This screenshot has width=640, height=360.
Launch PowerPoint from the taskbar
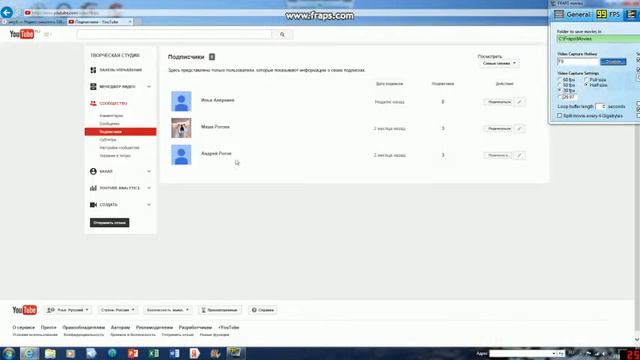(x=133, y=353)
